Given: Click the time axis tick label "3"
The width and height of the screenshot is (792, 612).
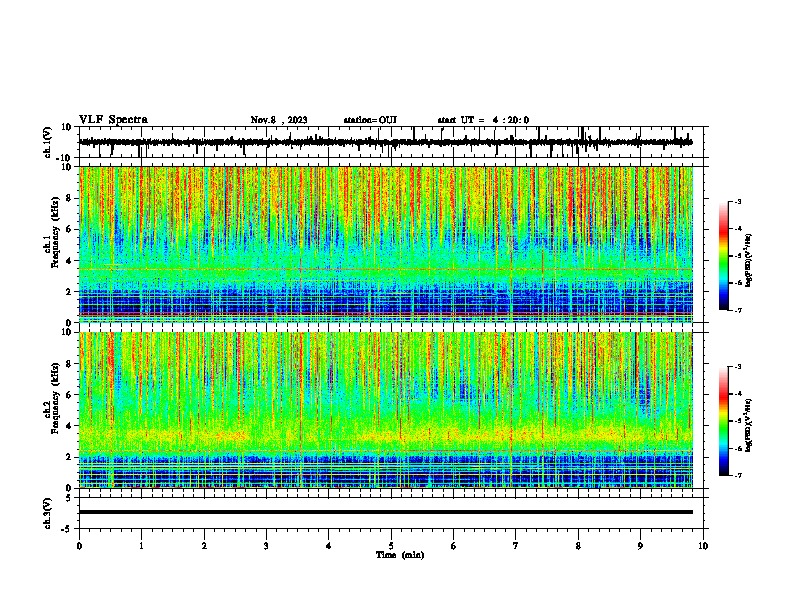Looking at the screenshot, I should (x=266, y=546).
